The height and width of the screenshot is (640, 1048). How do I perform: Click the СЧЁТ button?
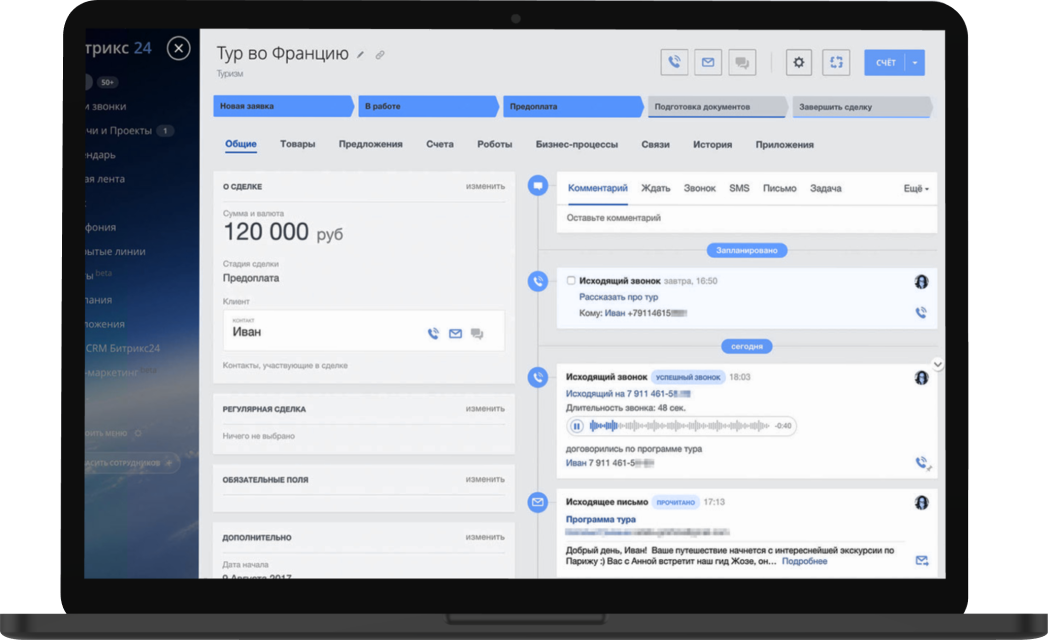coord(885,62)
